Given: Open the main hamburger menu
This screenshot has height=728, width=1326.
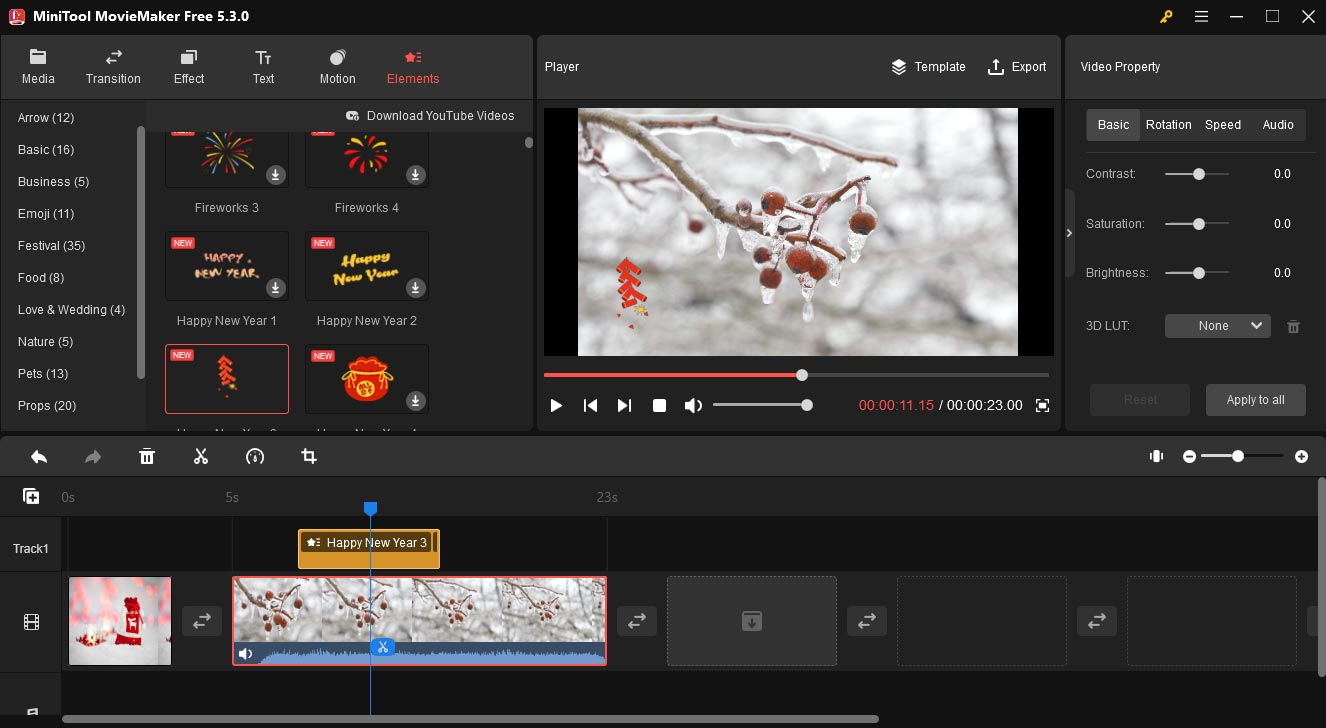Looking at the screenshot, I should pos(1201,16).
